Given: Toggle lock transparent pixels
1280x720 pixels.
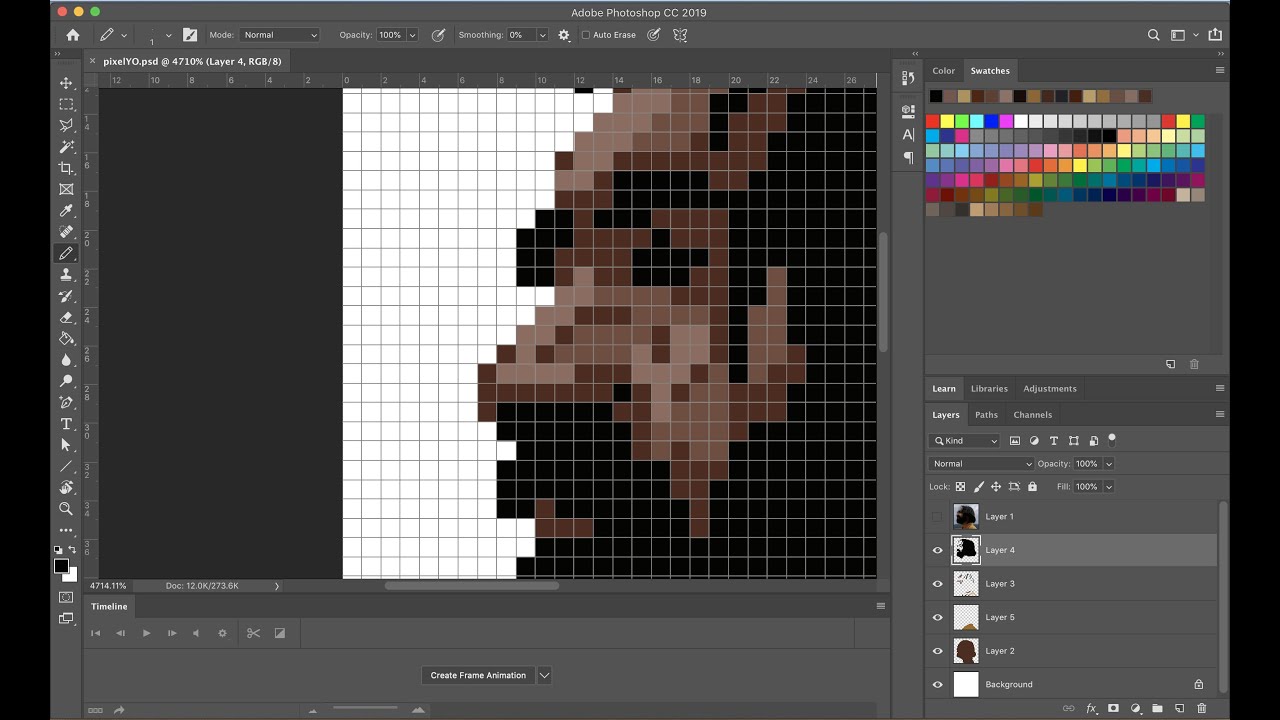Looking at the screenshot, I should [x=960, y=487].
